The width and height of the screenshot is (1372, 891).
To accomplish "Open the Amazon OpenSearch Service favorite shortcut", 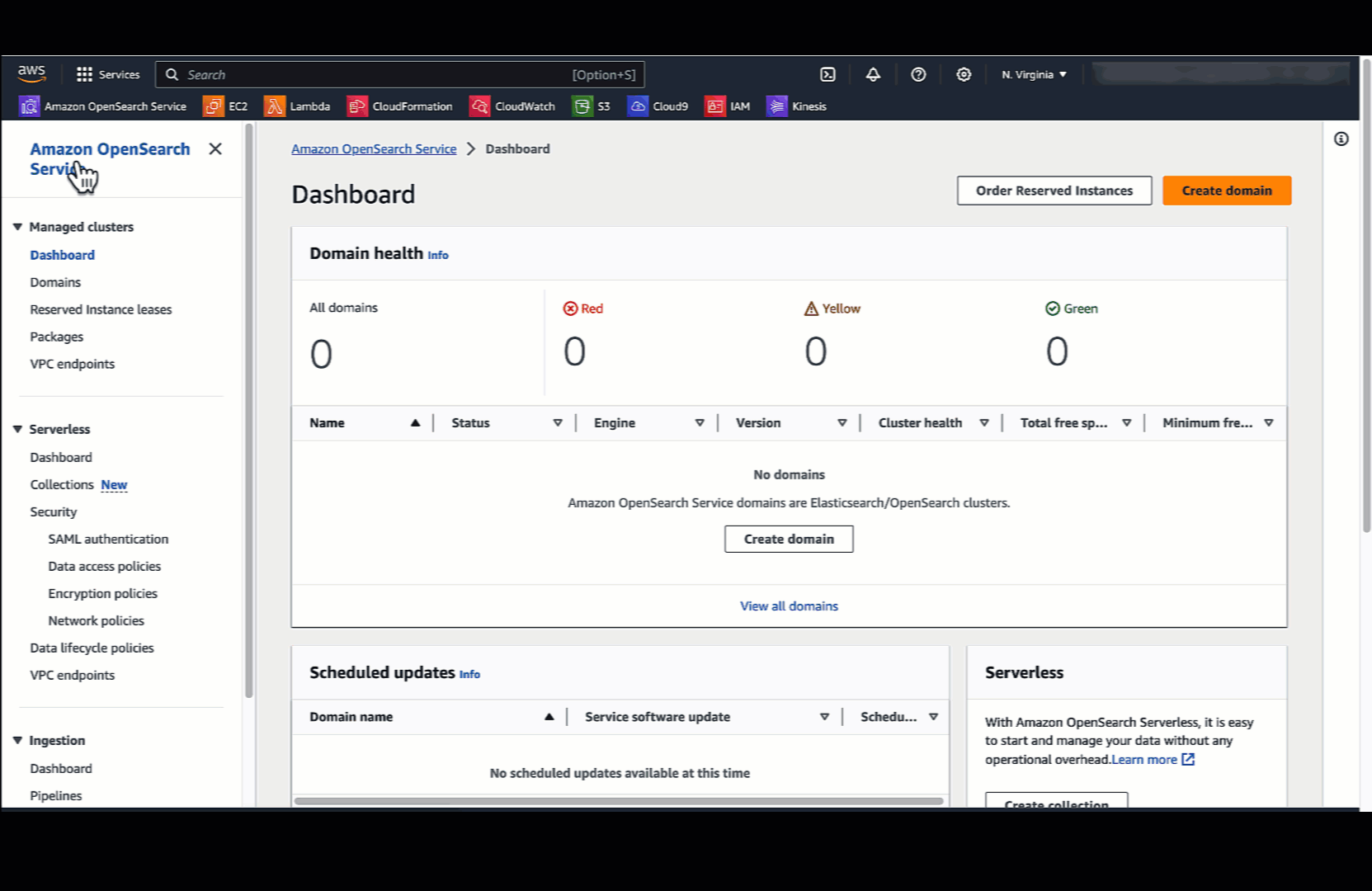I will click(103, 106).
